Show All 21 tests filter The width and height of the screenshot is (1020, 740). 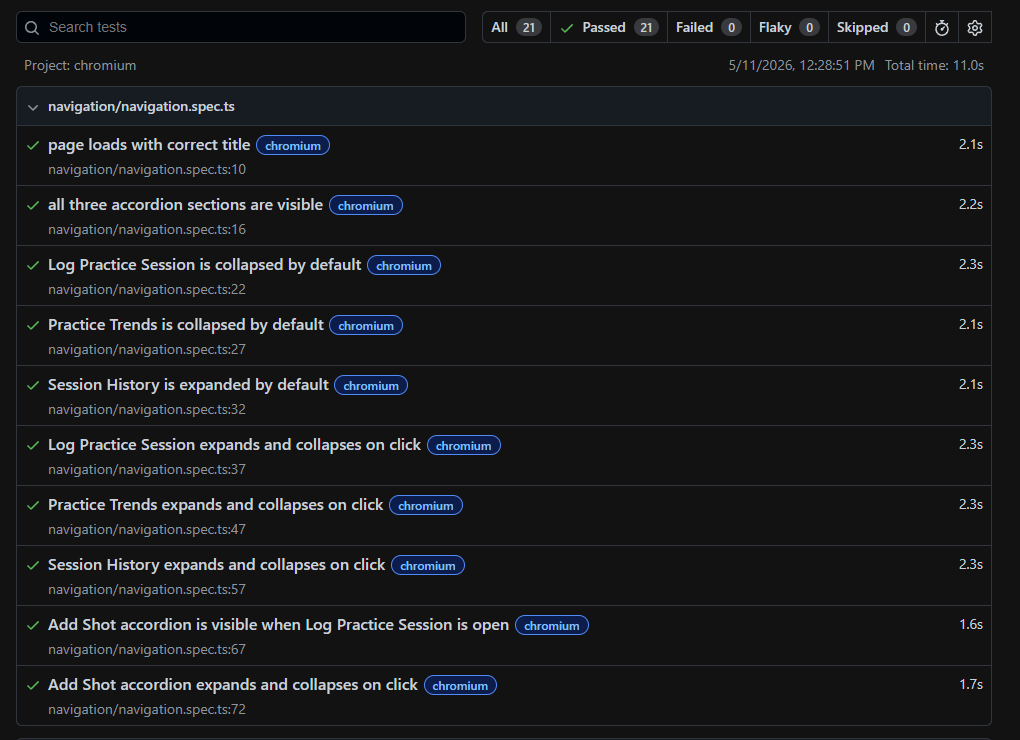click(x=516, y=27)
